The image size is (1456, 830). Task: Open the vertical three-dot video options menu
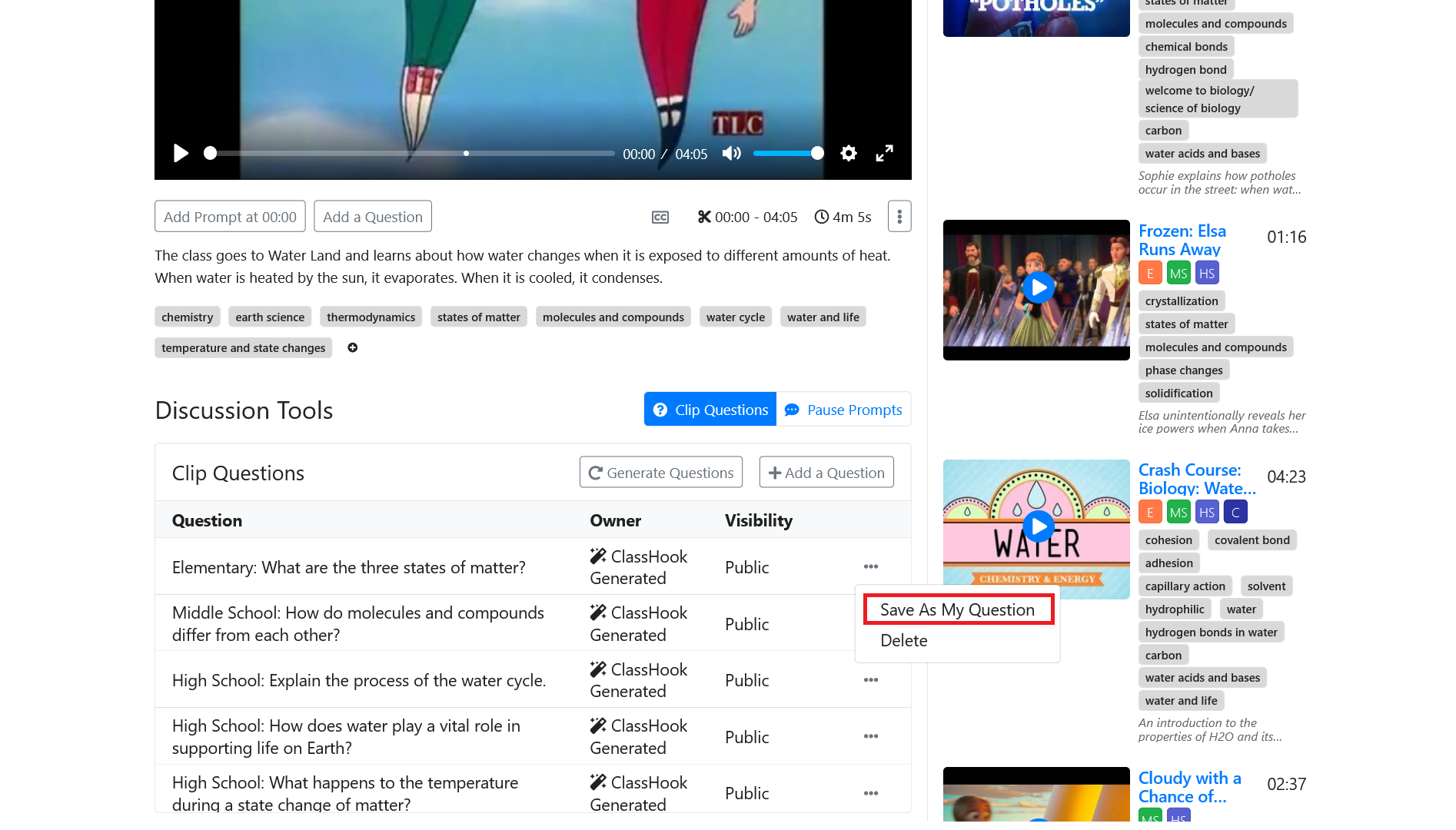point(899,217)
